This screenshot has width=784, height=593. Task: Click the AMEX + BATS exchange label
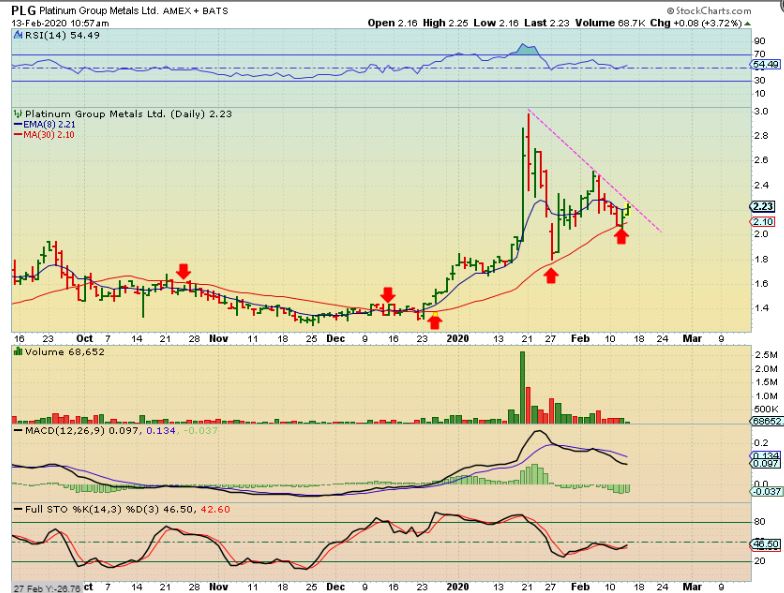tap(196, 10)
